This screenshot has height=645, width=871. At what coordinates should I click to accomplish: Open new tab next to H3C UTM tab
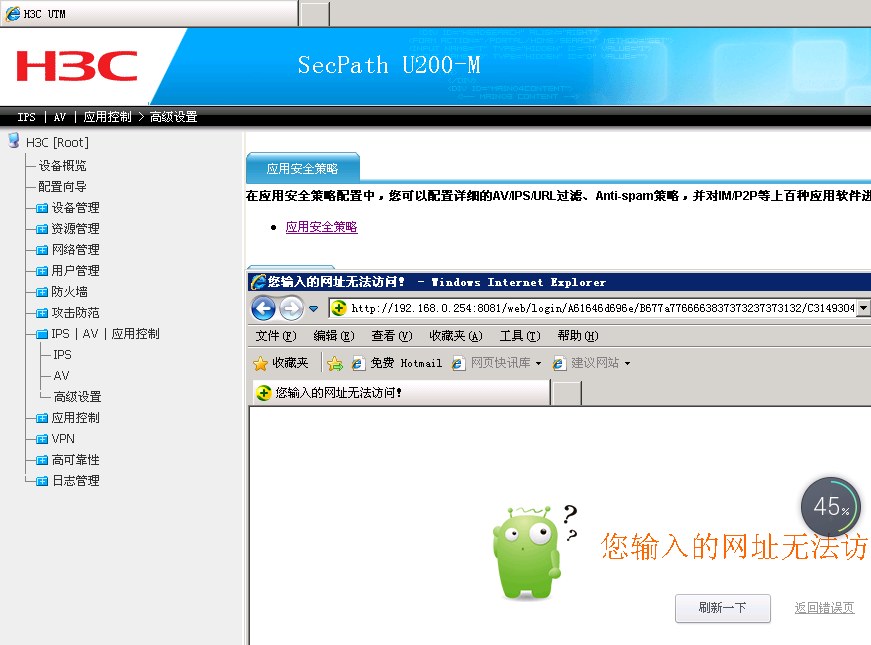[315, 14]
